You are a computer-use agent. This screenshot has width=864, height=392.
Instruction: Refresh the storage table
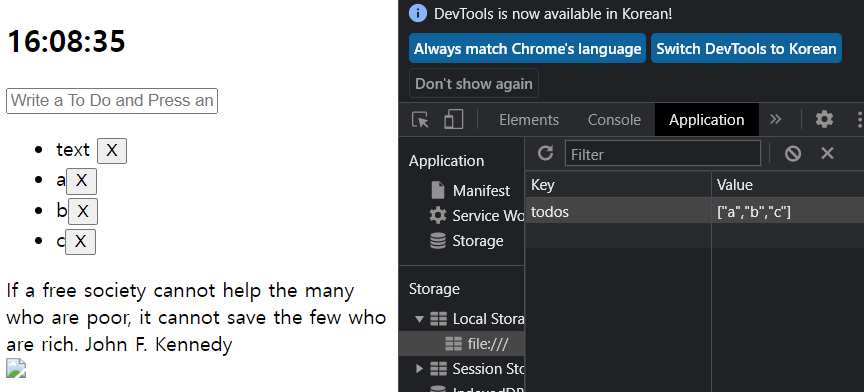[x=545, y=153]
